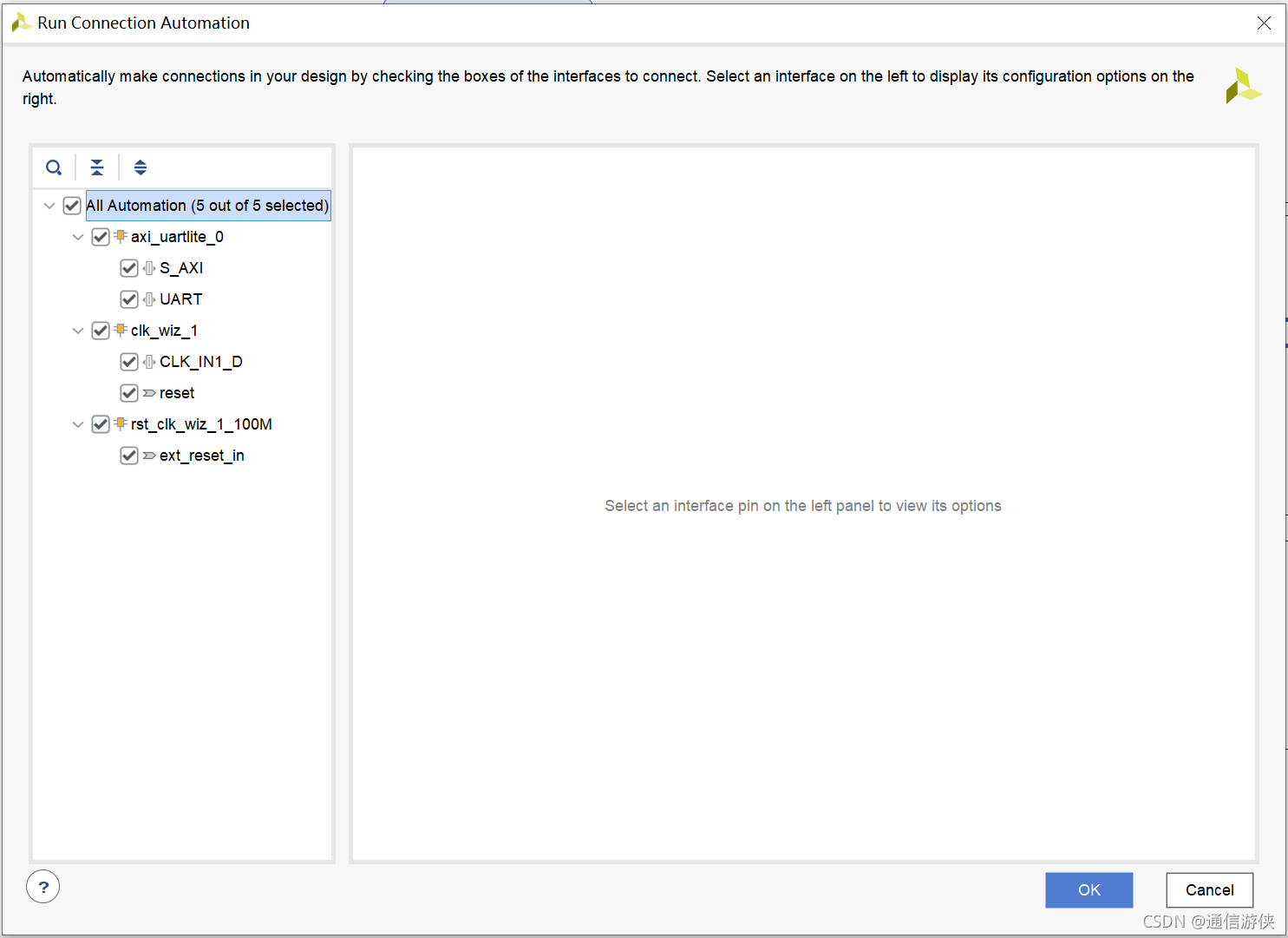Uncheck the ext_reset_in checkbox

(129, 456)
